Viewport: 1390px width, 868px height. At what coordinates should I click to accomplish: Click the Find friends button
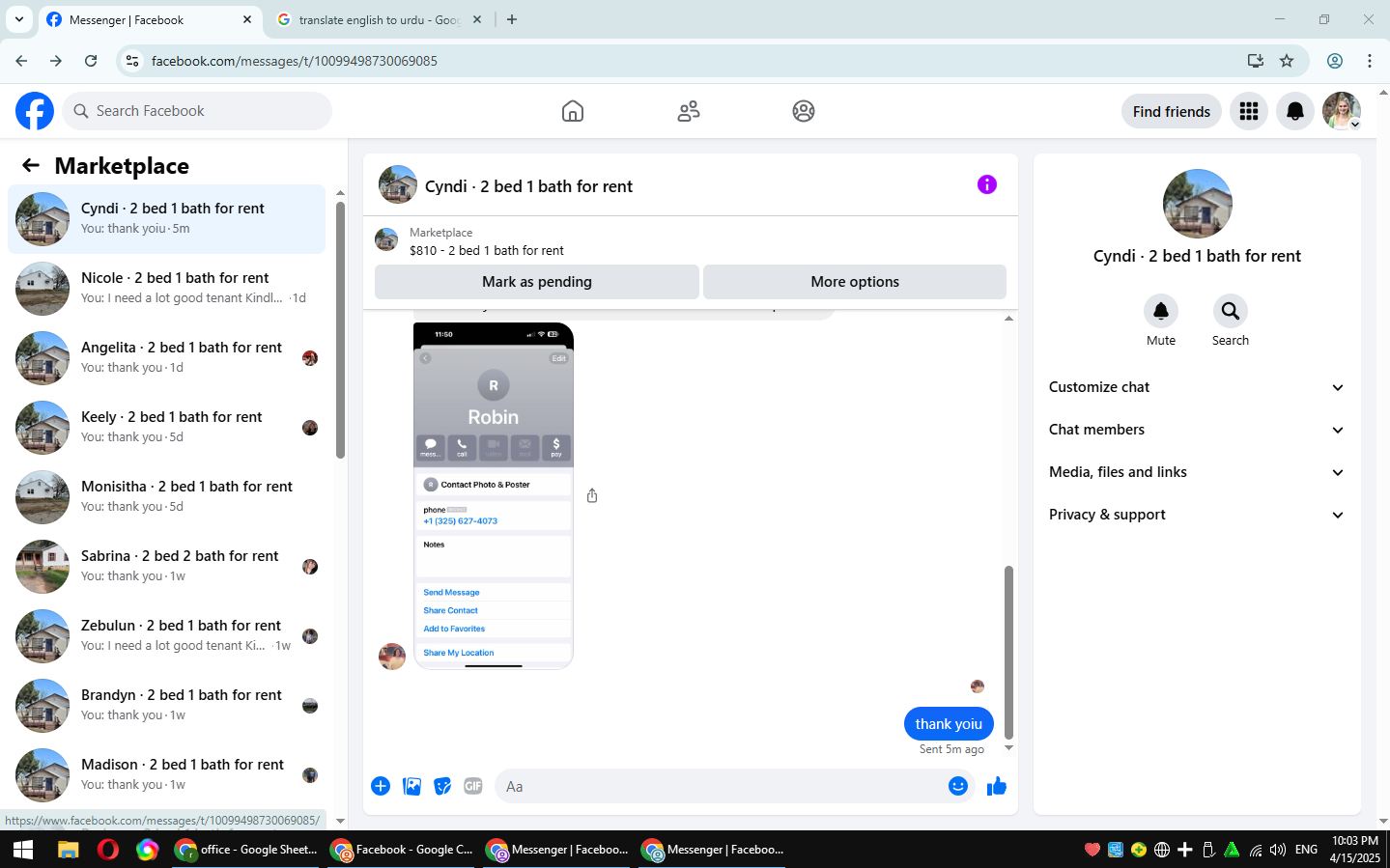pos(1172,111)
